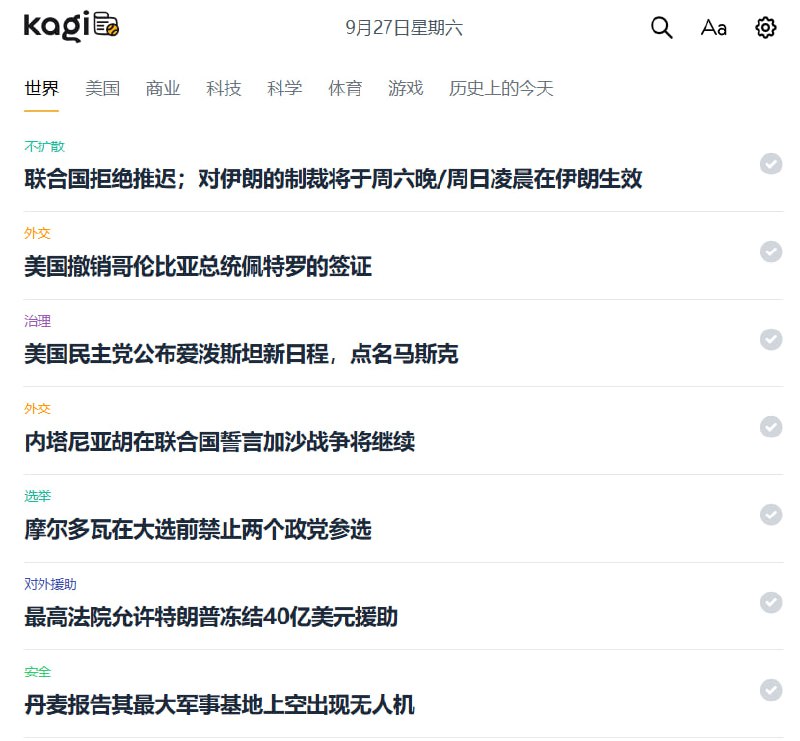Click the Kagi bee logo
800x741 pixels.
point(70,27)
